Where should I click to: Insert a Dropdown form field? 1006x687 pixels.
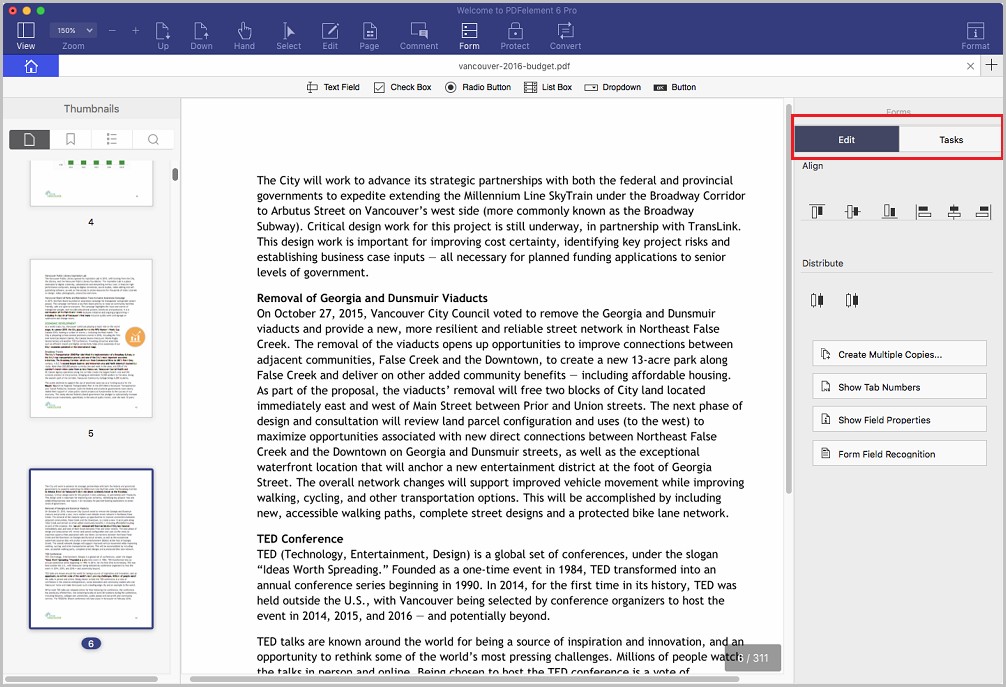tap(612, 87)
